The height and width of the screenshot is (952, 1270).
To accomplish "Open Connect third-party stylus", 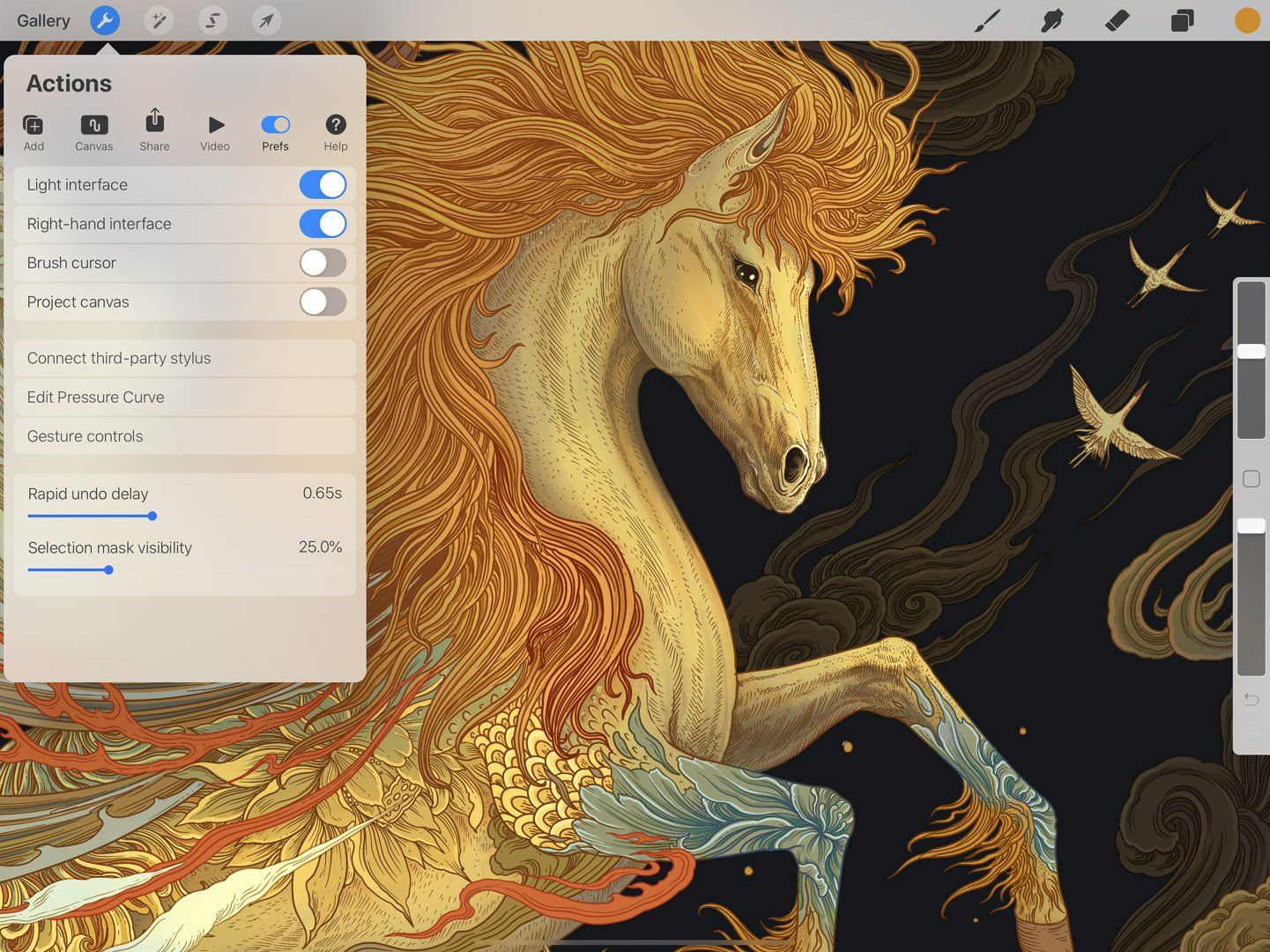I will (x=184, y=358).
